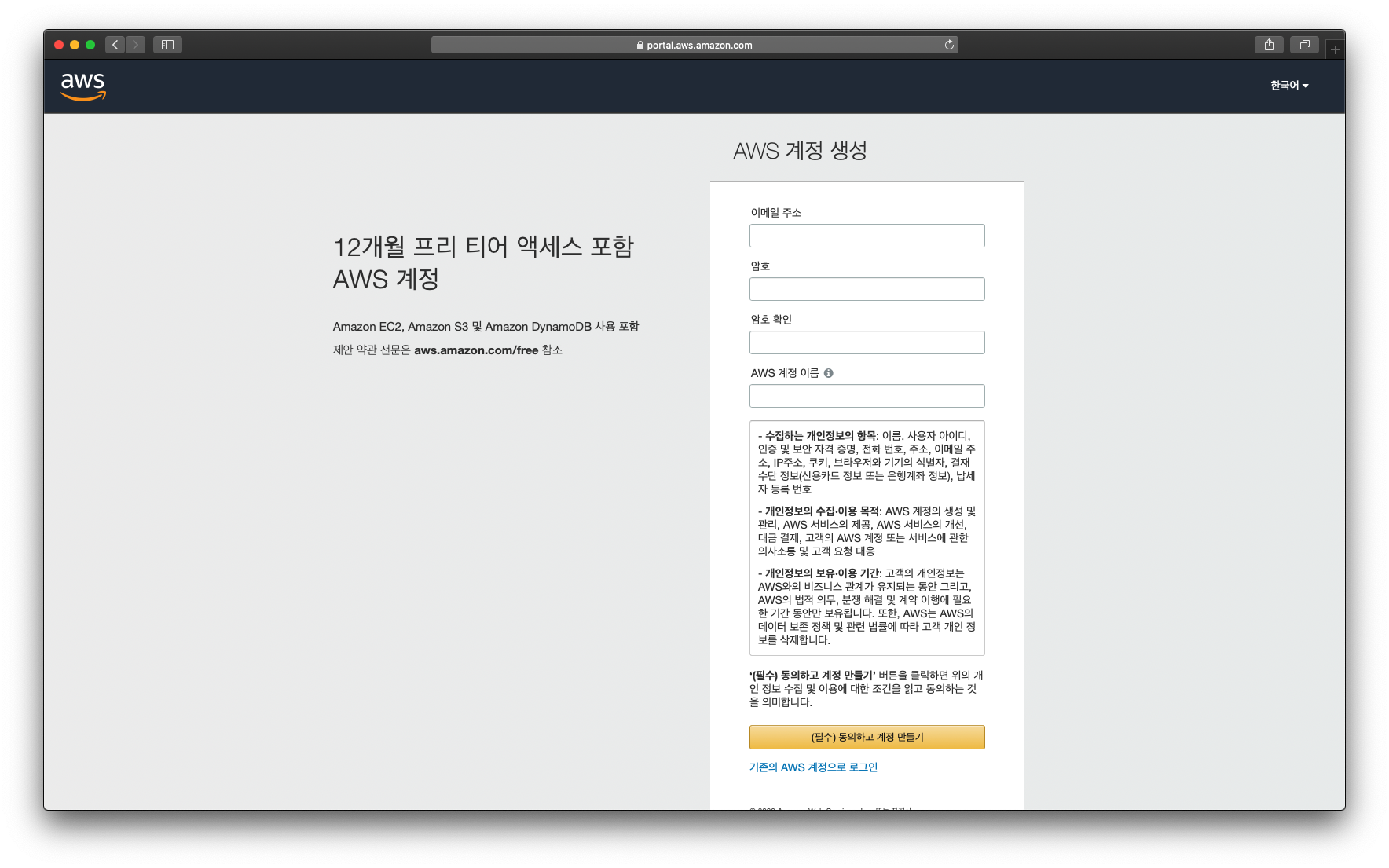
Task: Click (필수) 동의하고 계정 만들기 button
Action: [867, 737]
